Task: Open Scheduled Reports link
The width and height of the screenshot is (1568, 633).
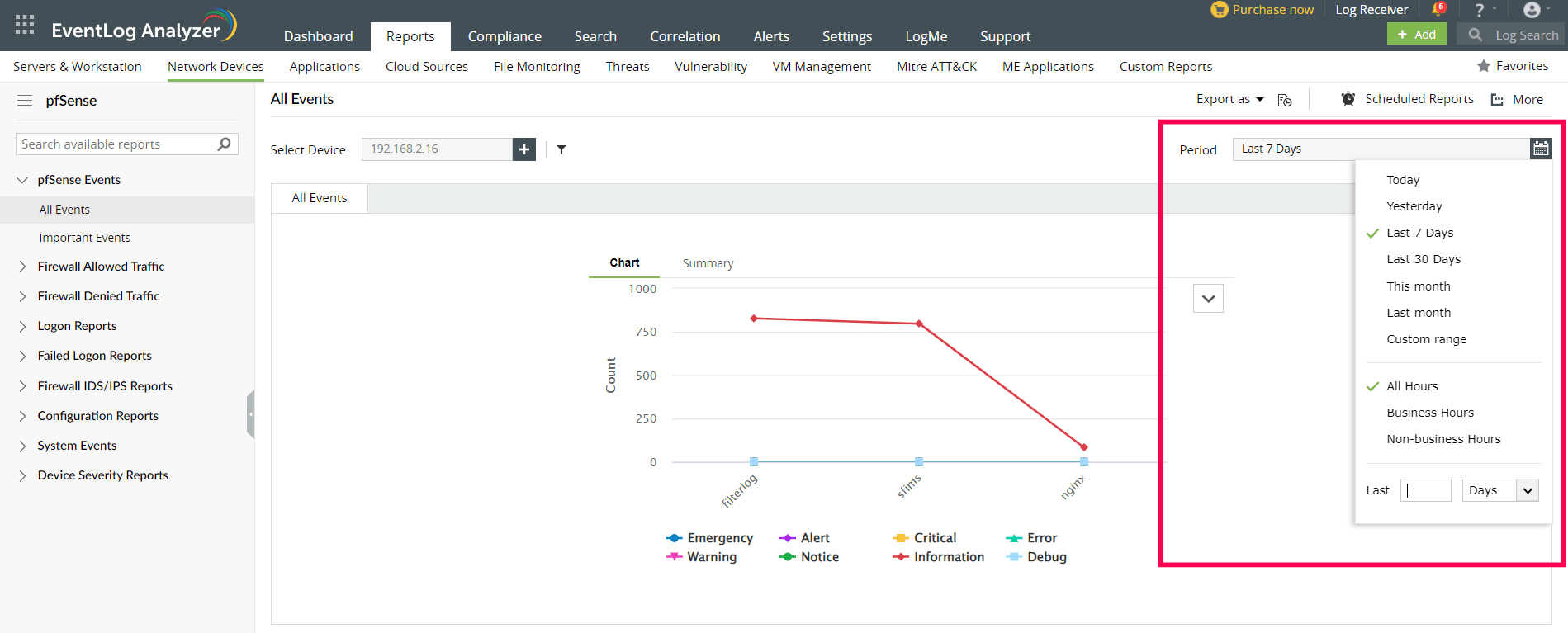Action: 1419,99
